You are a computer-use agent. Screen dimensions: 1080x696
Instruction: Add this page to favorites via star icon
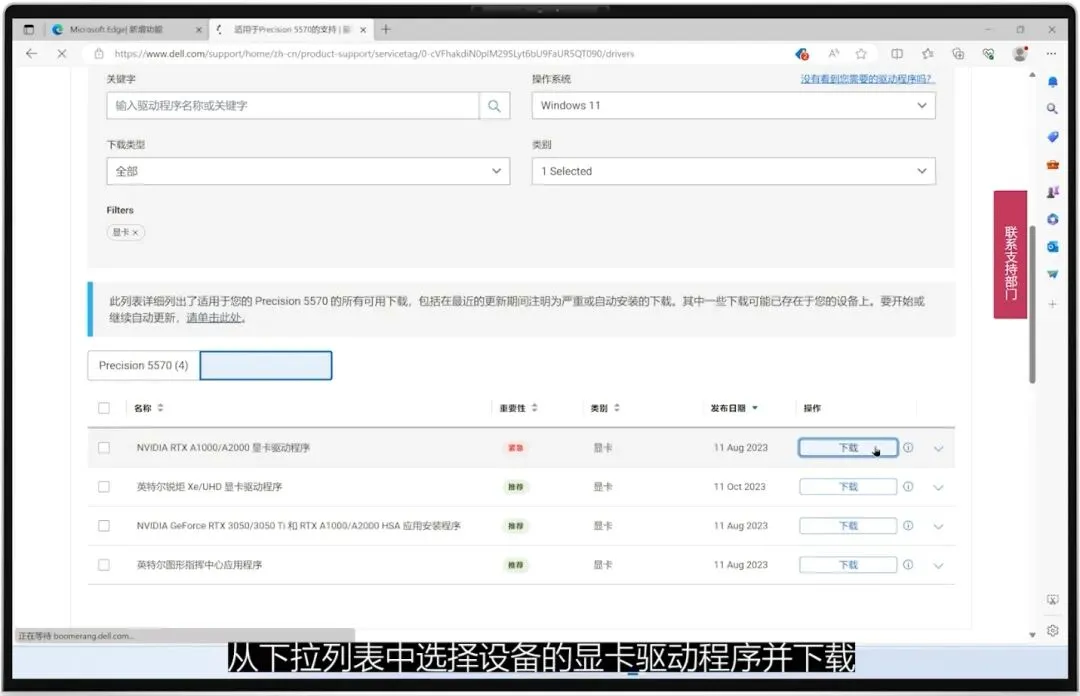[x=861, y=53]
